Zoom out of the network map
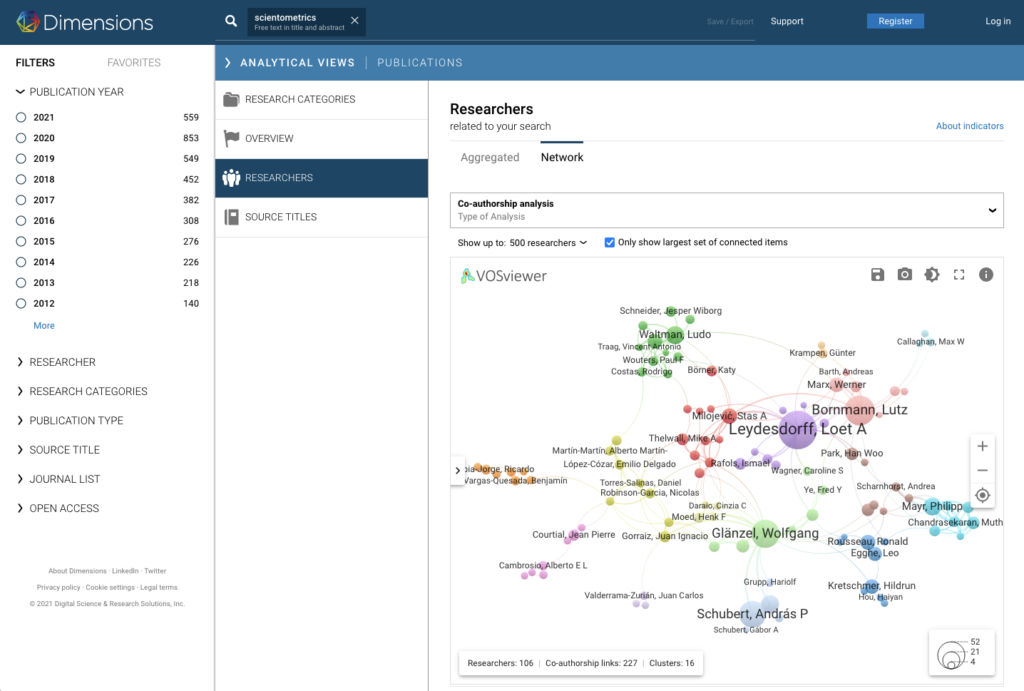 point(982,471)
